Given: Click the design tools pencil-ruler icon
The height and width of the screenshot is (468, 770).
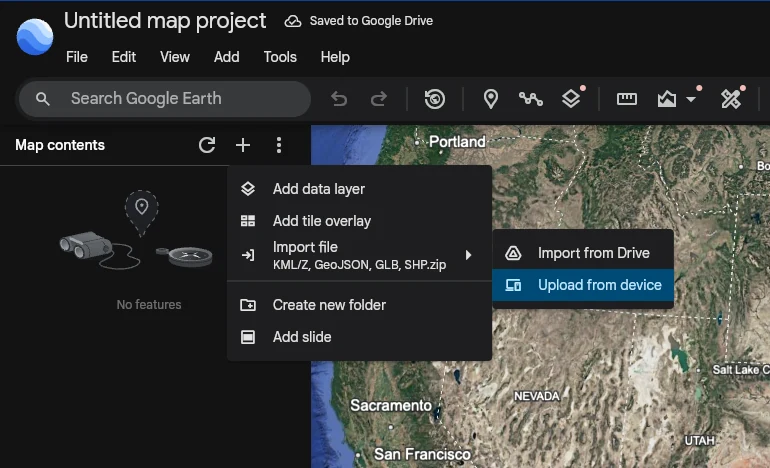Looking at the screenshot, I should click(731, 99).
